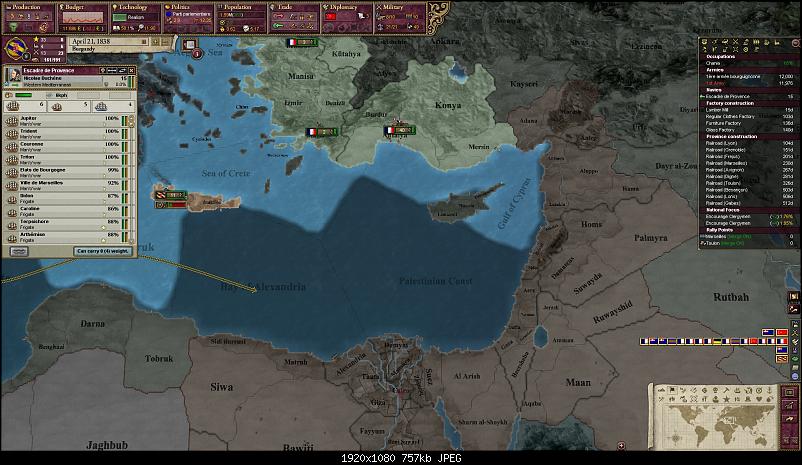Open the ledger chart button
Image resolution: width=802 pixels, height=465 pixels.
790,406
